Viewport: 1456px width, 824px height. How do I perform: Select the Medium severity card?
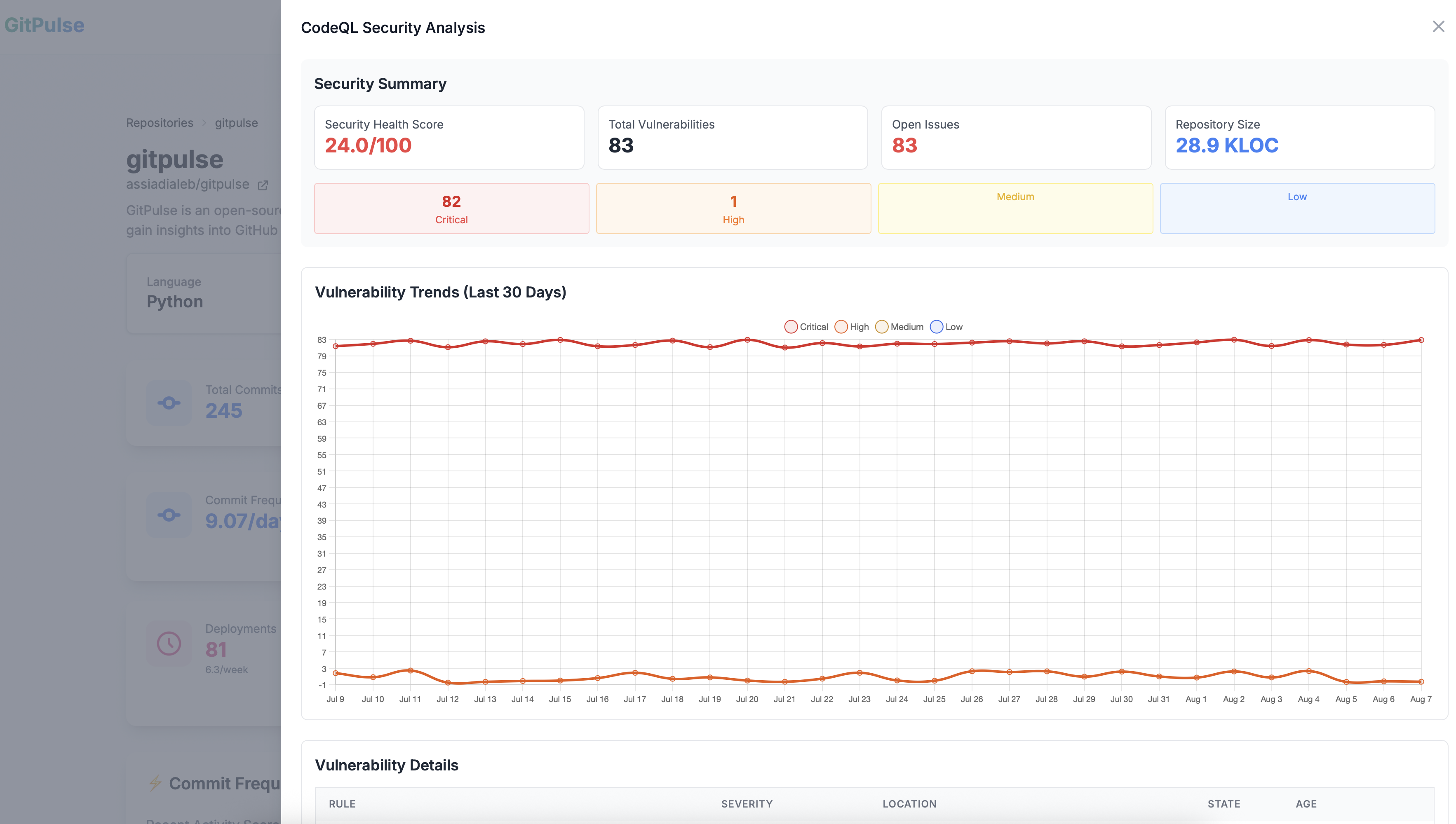click(1015, 208)
